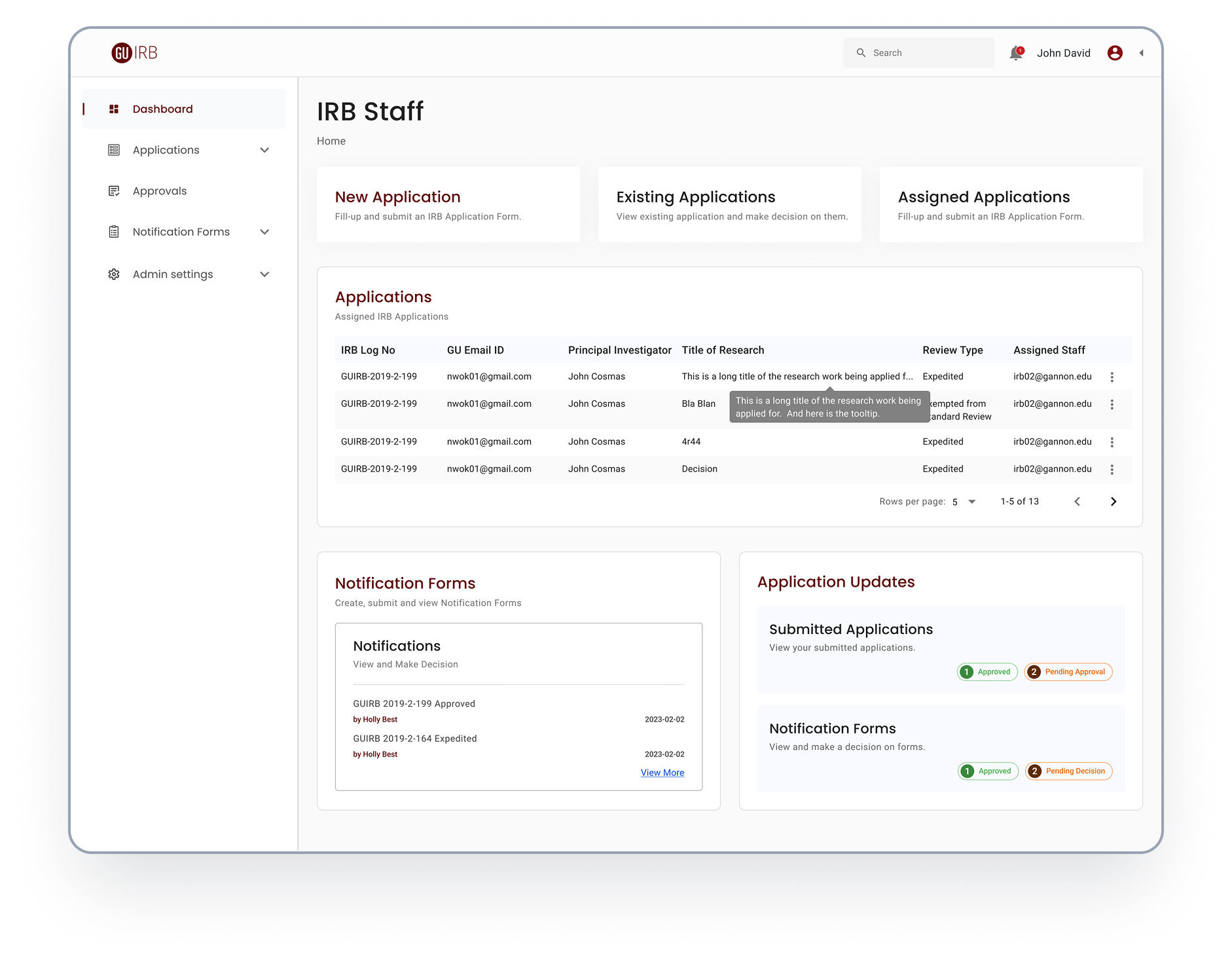Click Expedited review type in first row

943,377
